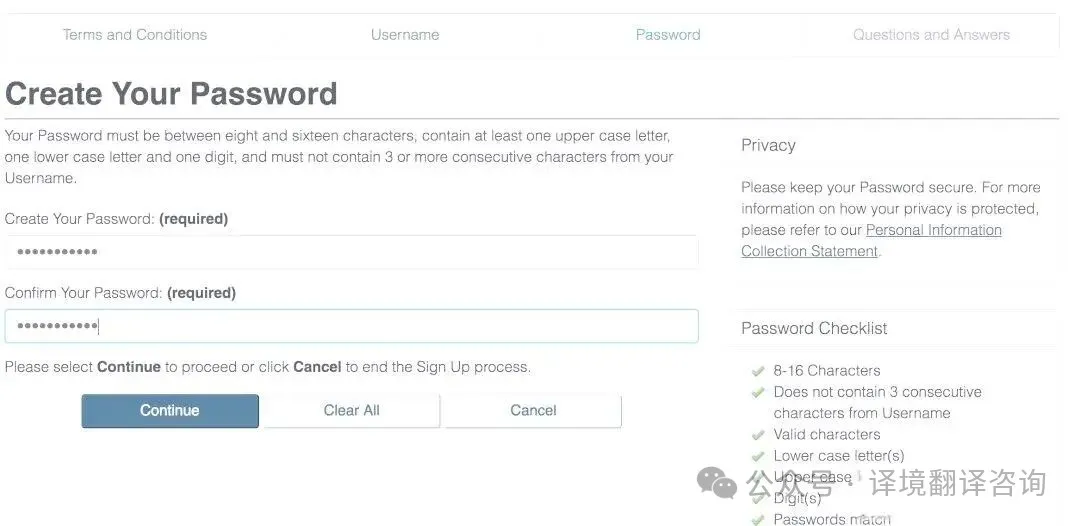Click the Clear All button

[351, 410]
